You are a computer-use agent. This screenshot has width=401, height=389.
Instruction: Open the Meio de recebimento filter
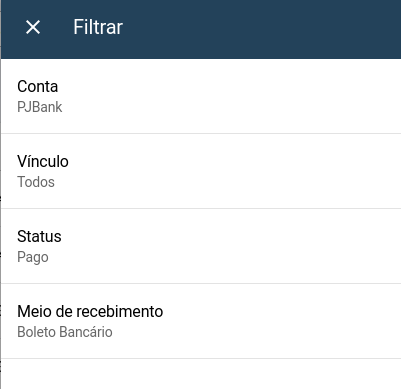(x=201, y=321)
